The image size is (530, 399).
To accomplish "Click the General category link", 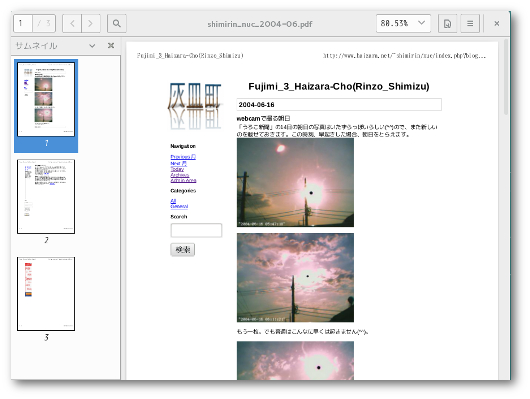I will 179,206.
